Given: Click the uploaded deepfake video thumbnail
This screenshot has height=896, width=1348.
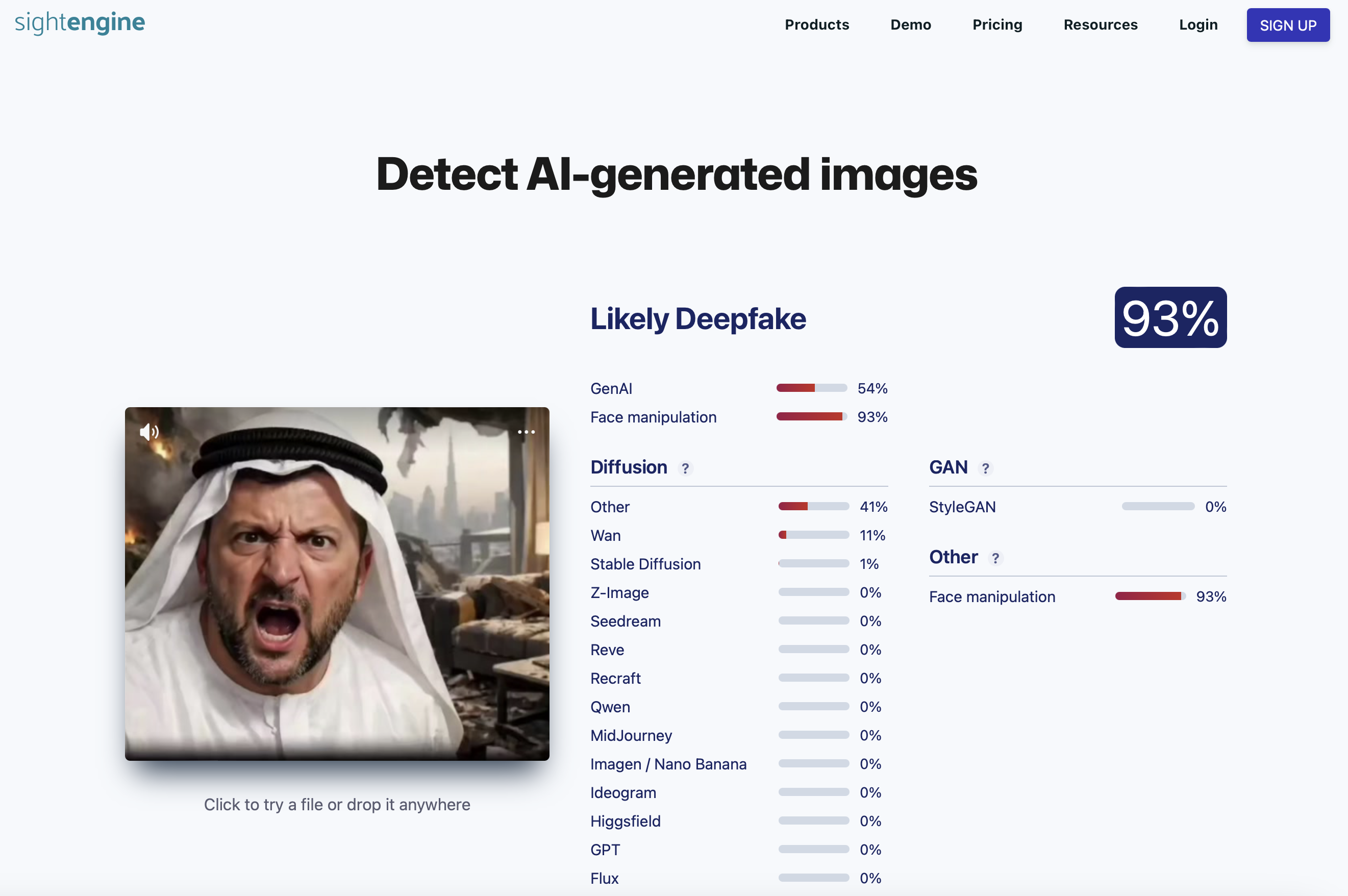Looking at the screenshot, I should point(337,583).
